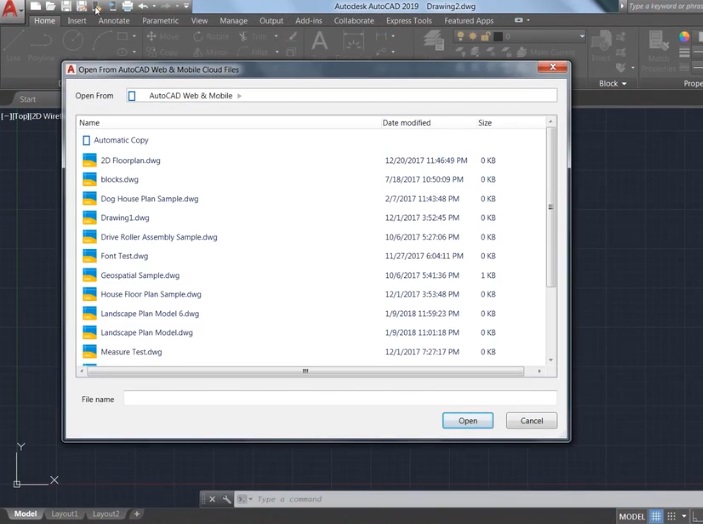Click the customize wrench icon on command line
This screenshot has height=524, width=703.
(x=226, y=499)
